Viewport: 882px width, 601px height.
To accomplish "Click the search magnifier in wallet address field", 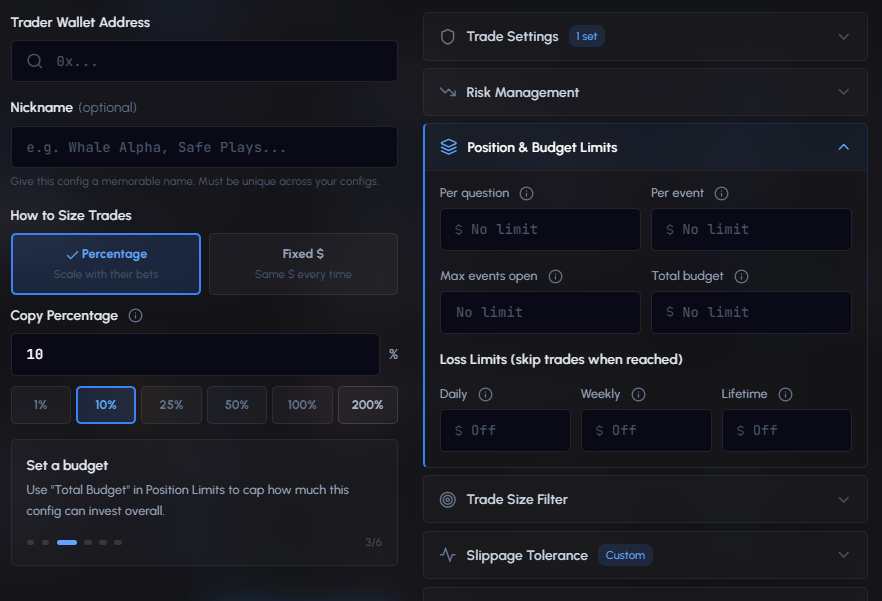I will coord(35,60).
